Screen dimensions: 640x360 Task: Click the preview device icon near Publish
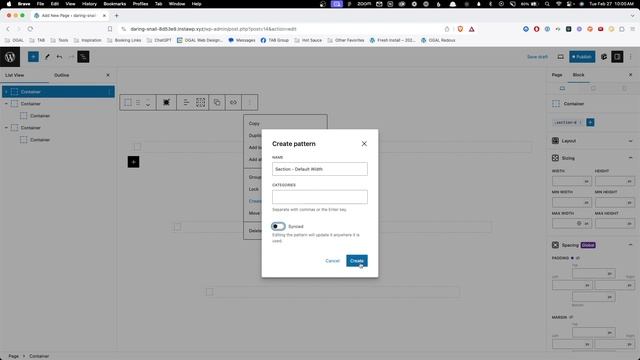coord(560,57)
